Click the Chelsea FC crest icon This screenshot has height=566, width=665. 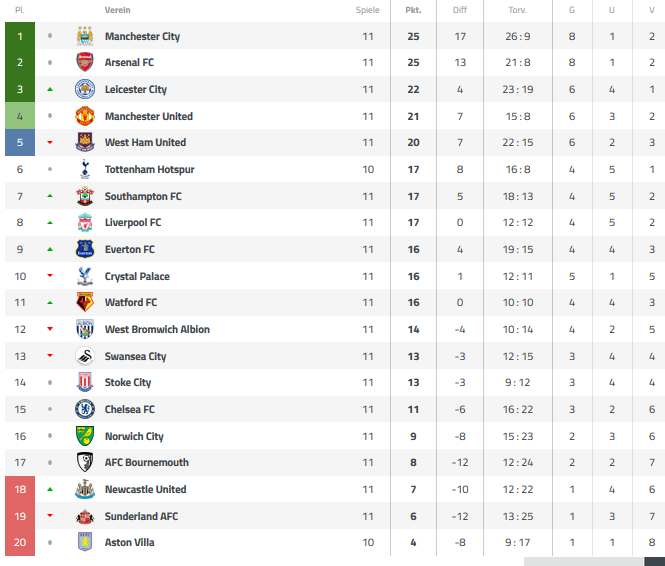click(x=85, y=409)
